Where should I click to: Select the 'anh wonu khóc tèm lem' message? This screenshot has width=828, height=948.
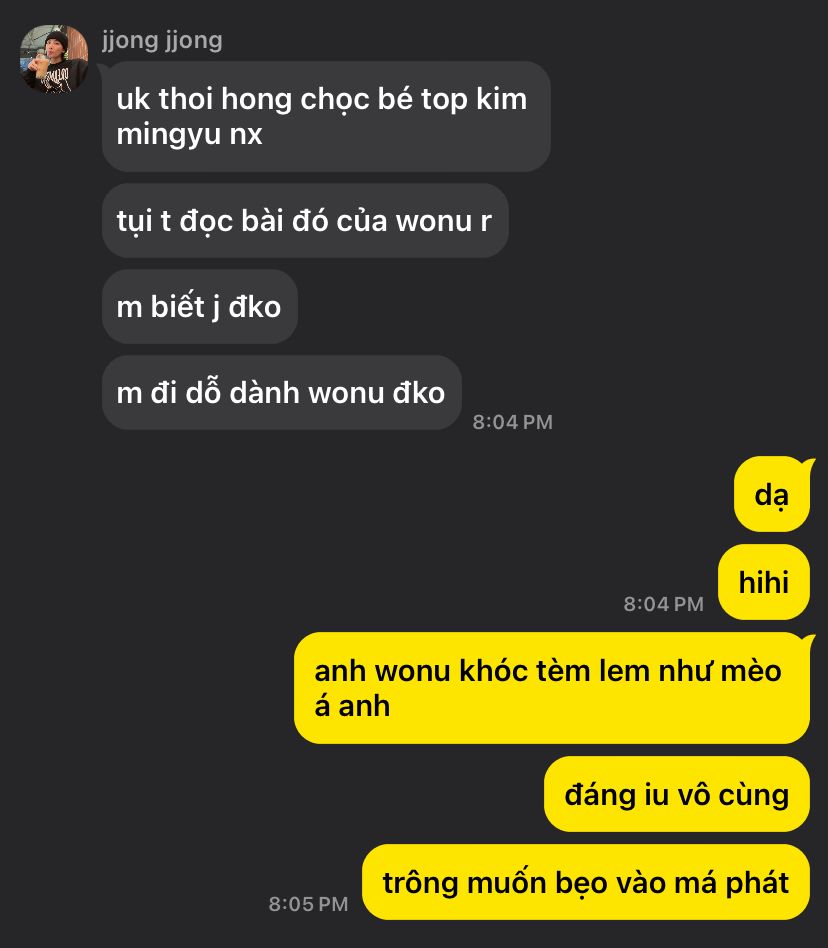pyautogui.click(x=552, y=688)
